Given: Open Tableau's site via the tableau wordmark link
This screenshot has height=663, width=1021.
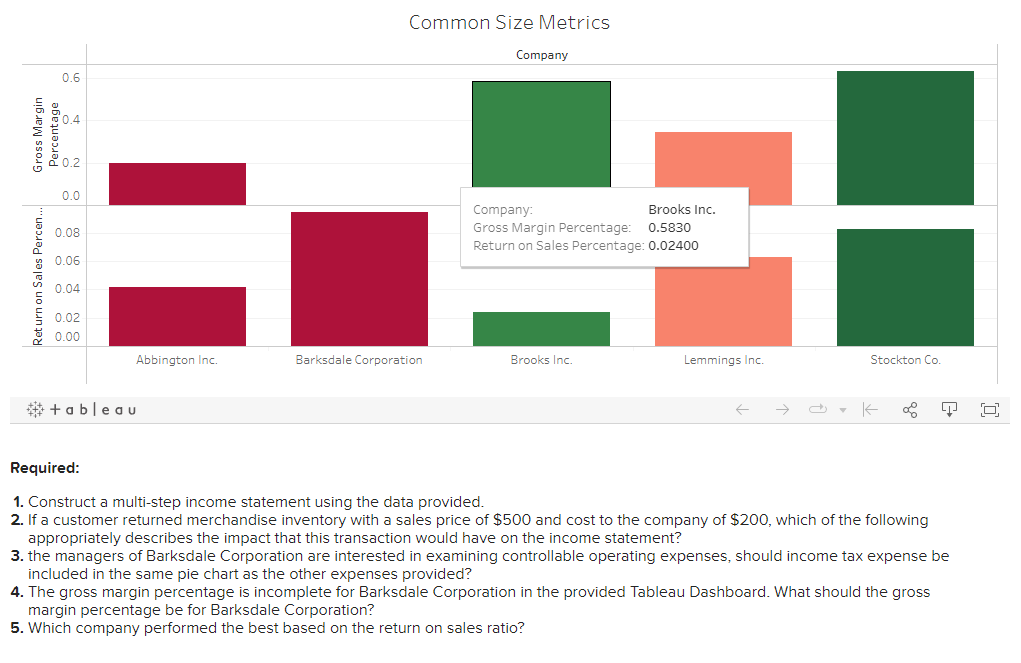Looking at the screenshot, I should 96,409.
